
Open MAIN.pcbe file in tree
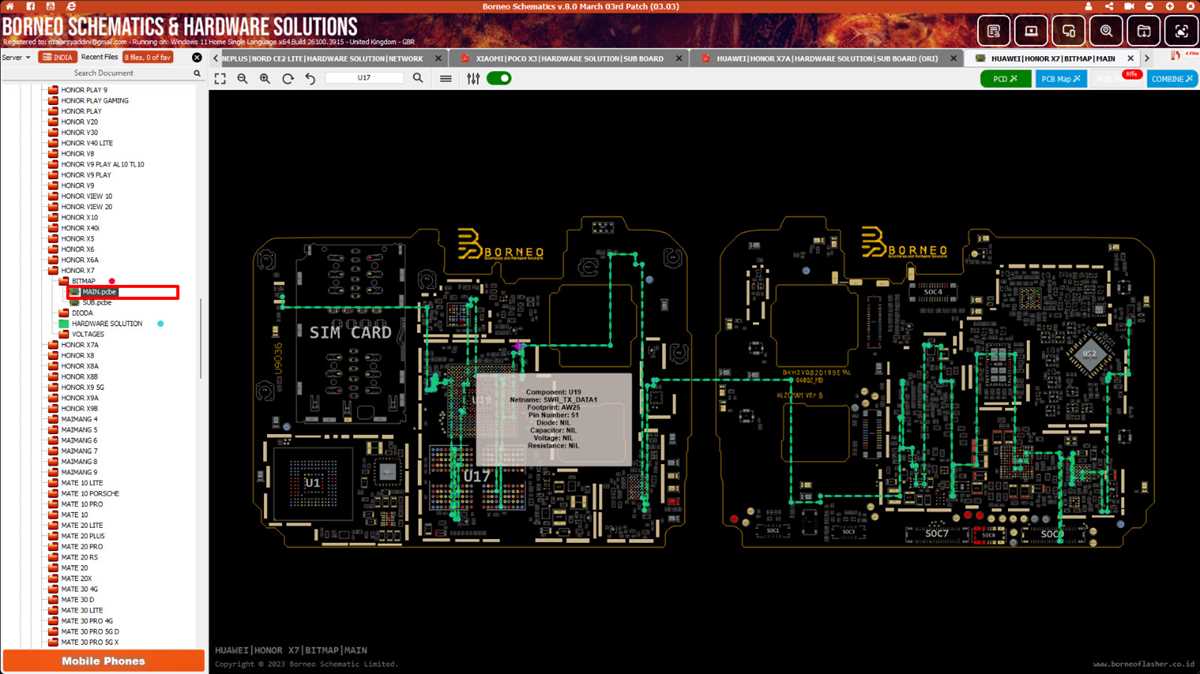point(99,292)
